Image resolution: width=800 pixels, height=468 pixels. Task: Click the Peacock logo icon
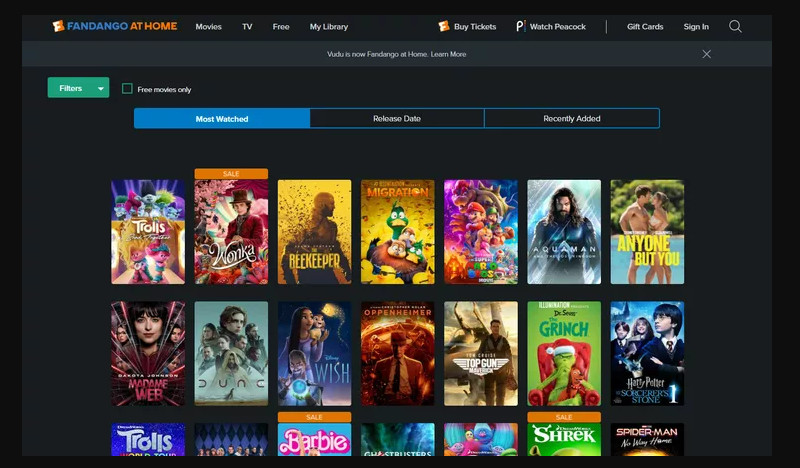click(x=520, y=26)
